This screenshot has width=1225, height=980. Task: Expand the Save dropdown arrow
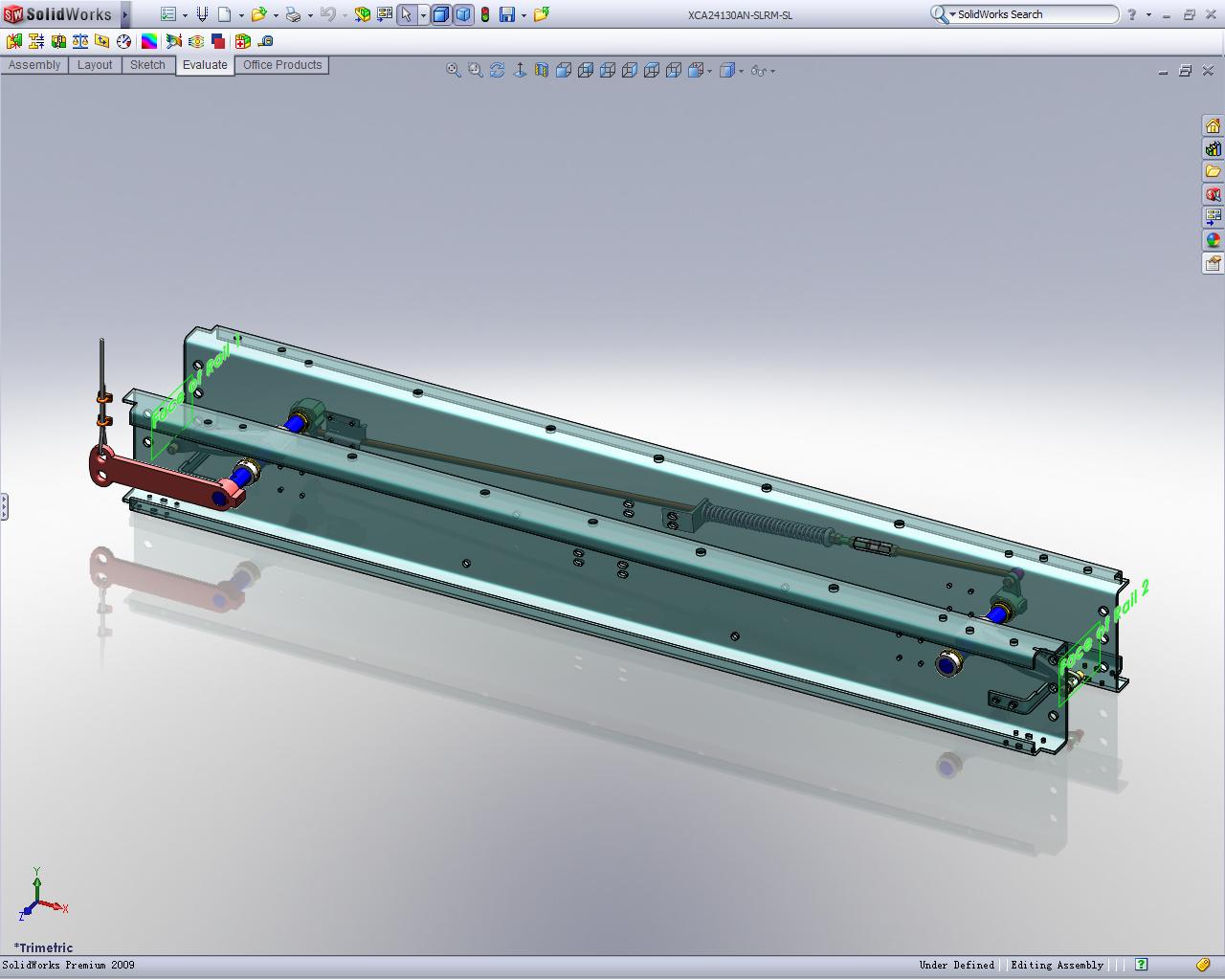[x=523, y=15]
